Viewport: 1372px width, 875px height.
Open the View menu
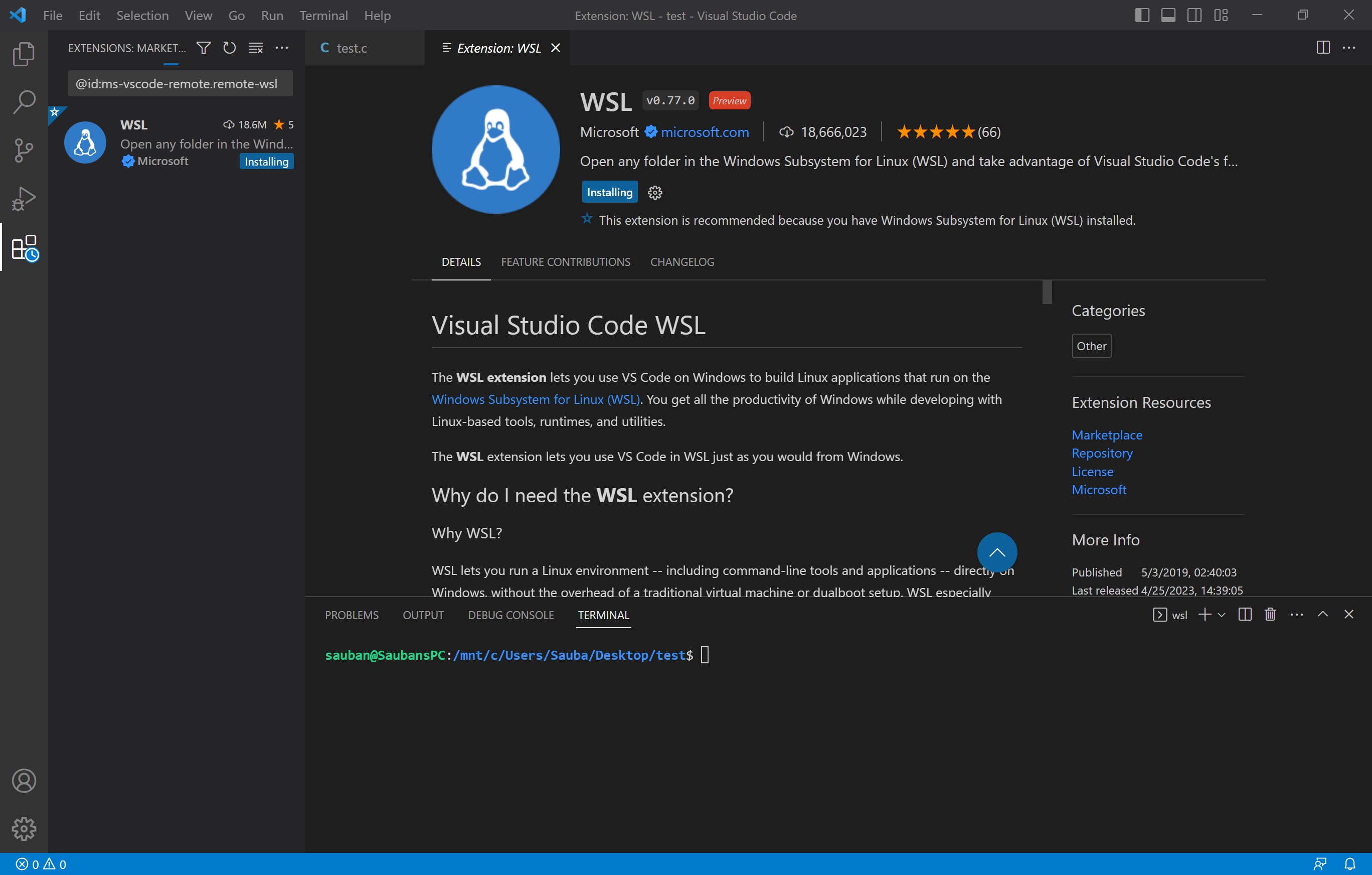click(198, 16)
